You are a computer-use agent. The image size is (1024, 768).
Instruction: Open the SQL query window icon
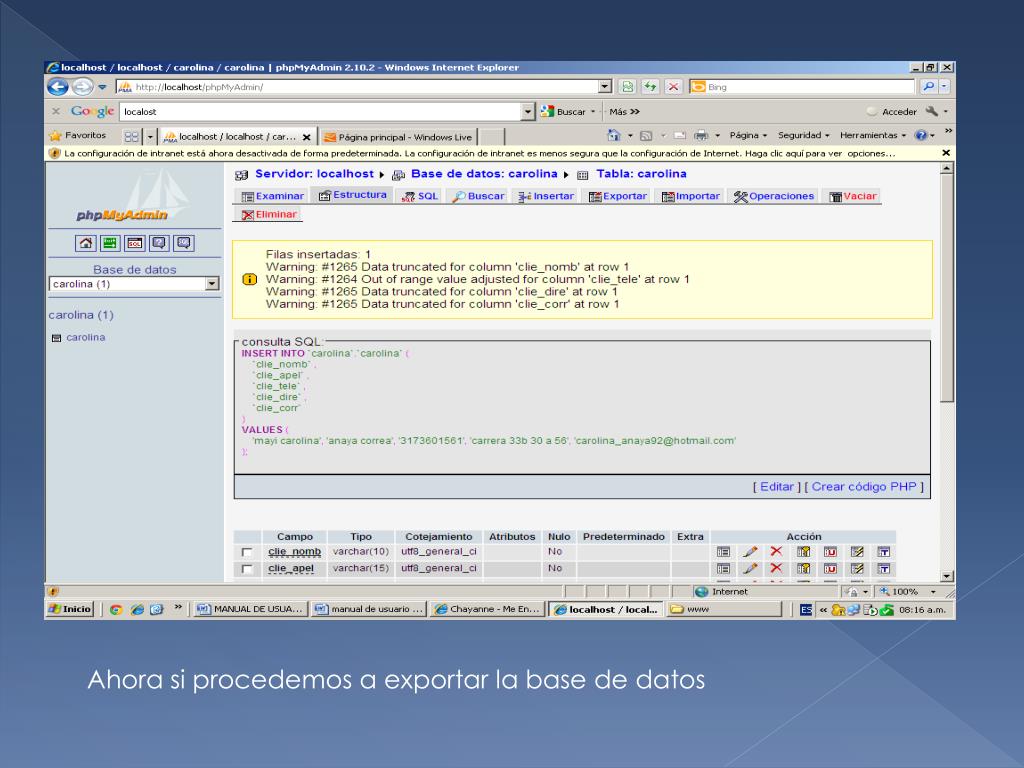click(135, 244)
